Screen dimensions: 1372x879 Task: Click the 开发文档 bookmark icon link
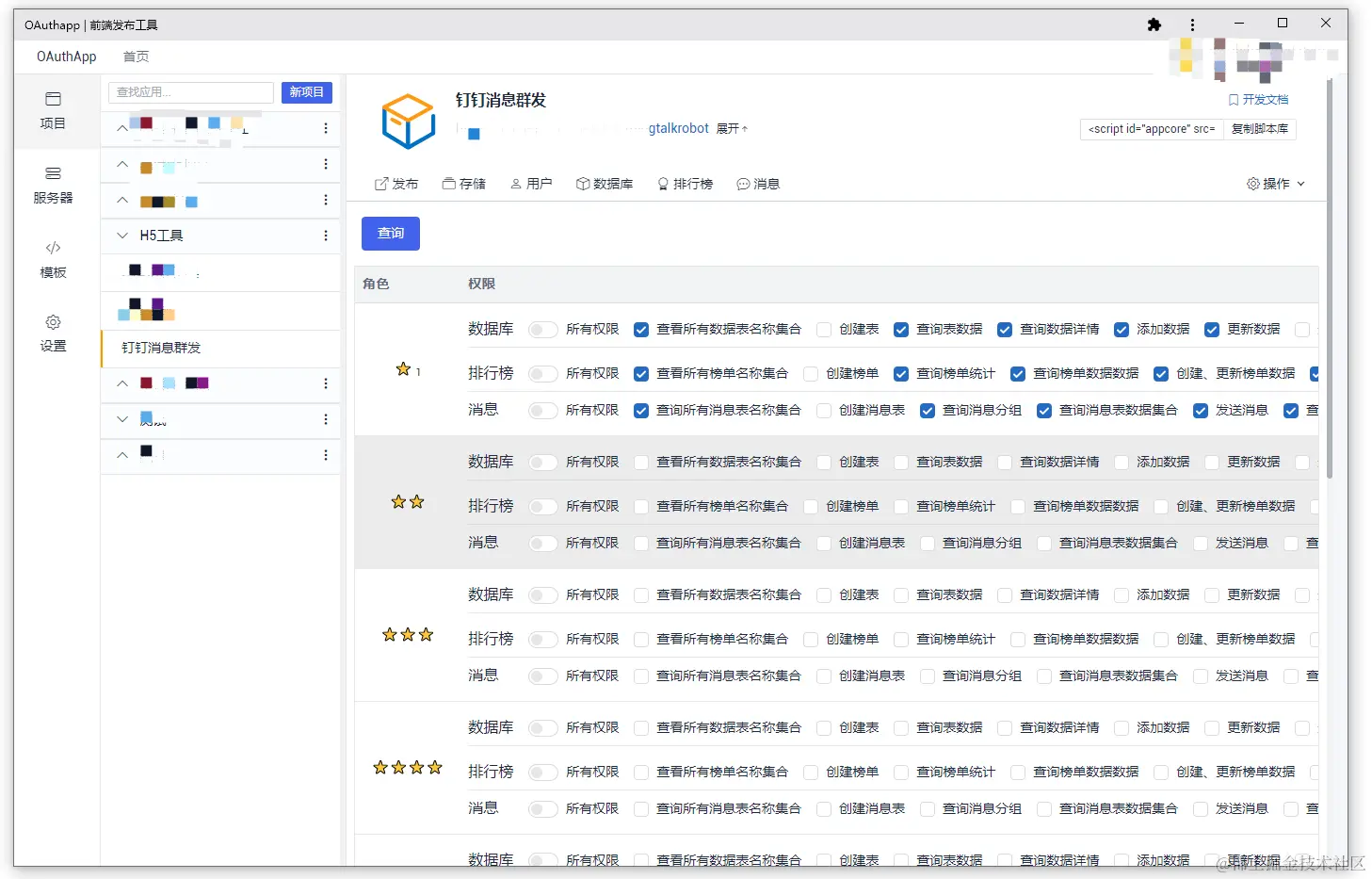coord(1258,99)
